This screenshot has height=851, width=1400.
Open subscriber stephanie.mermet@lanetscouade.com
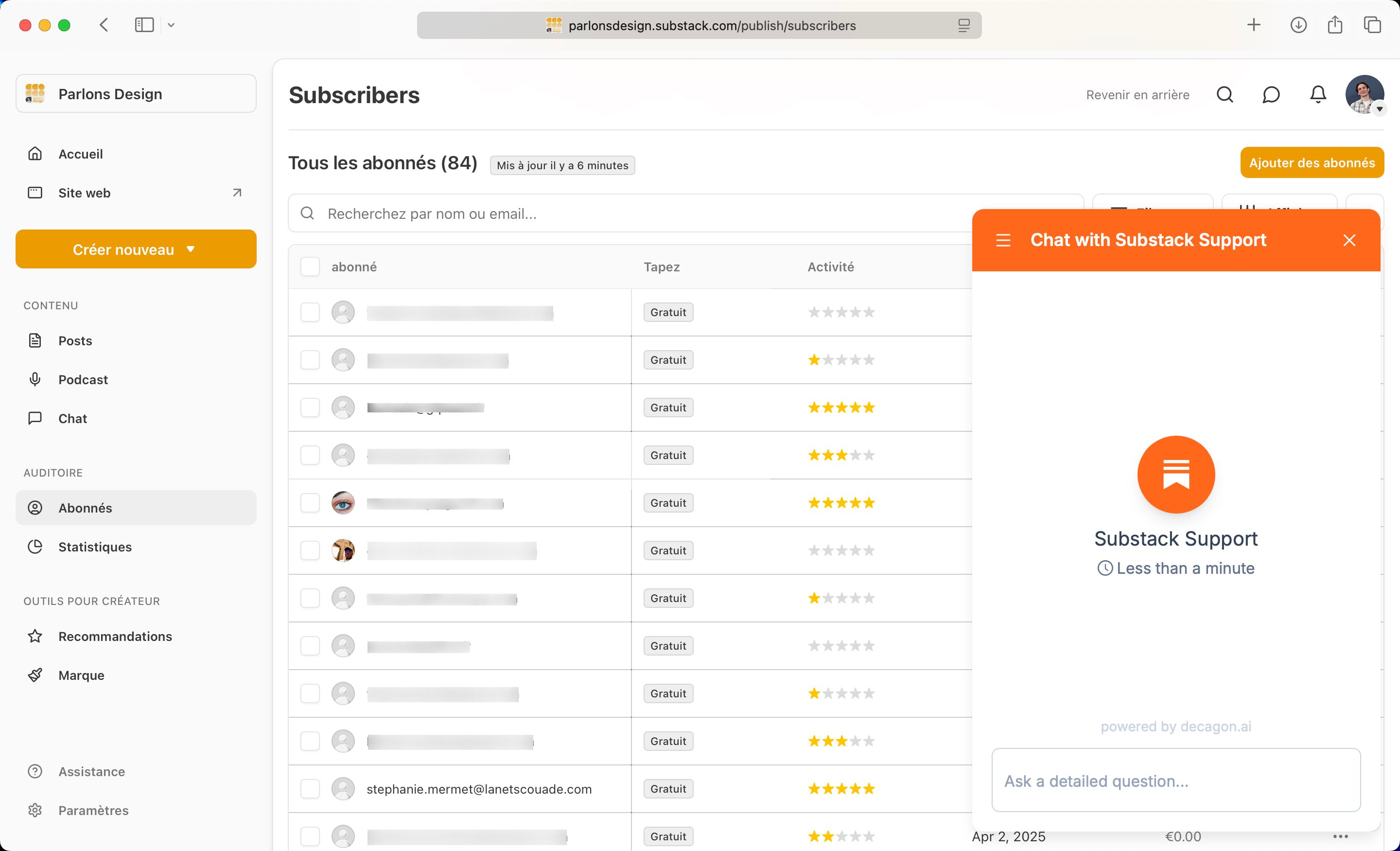(x=479, y=789)
